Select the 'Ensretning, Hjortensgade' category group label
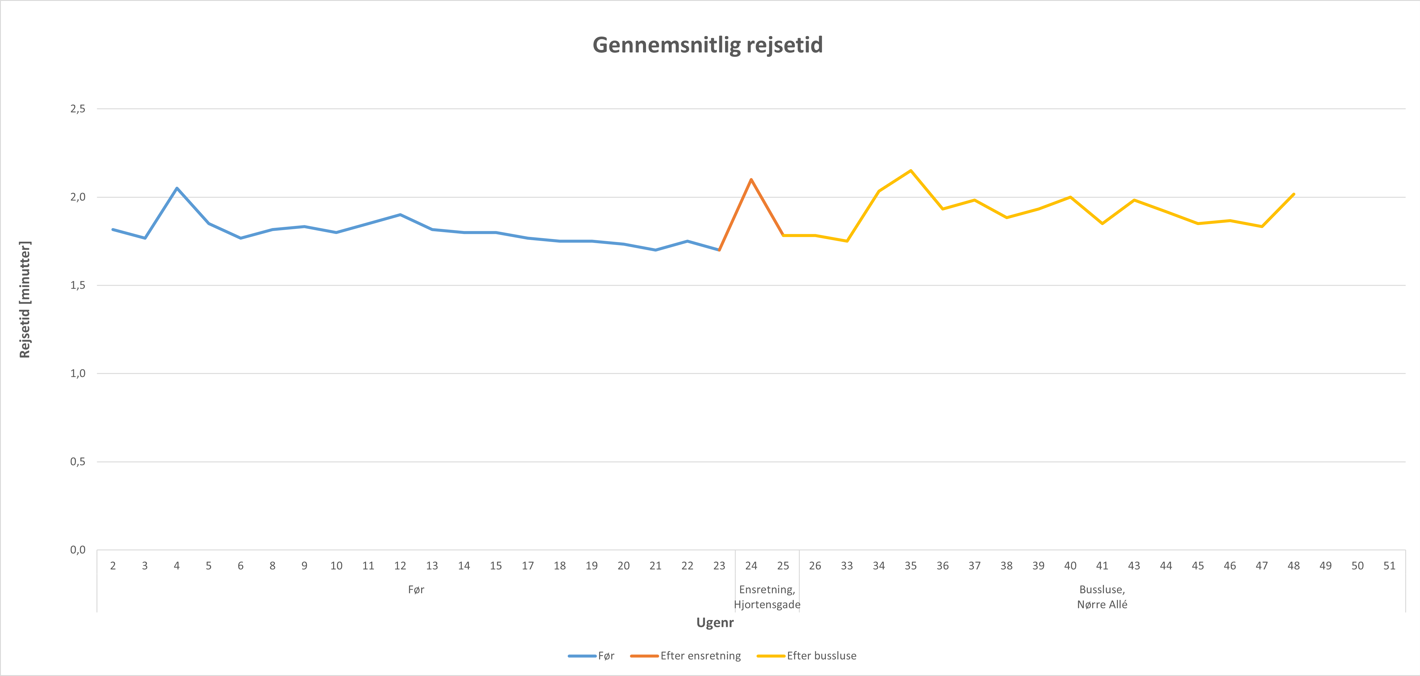Viewport: 1420px width, 676px height. point(767,597)
